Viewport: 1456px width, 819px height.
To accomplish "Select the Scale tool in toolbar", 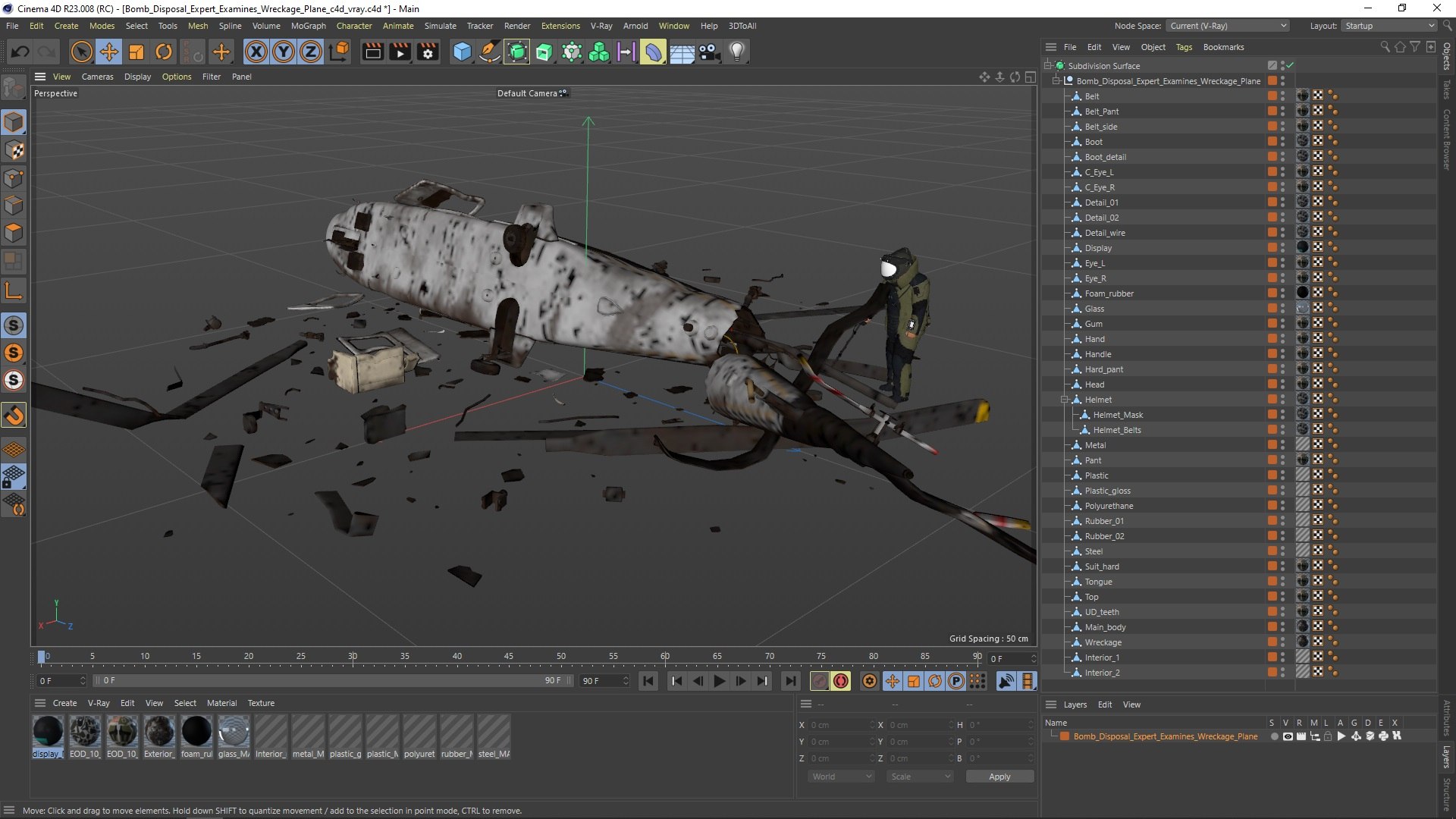I will point(136,52).
